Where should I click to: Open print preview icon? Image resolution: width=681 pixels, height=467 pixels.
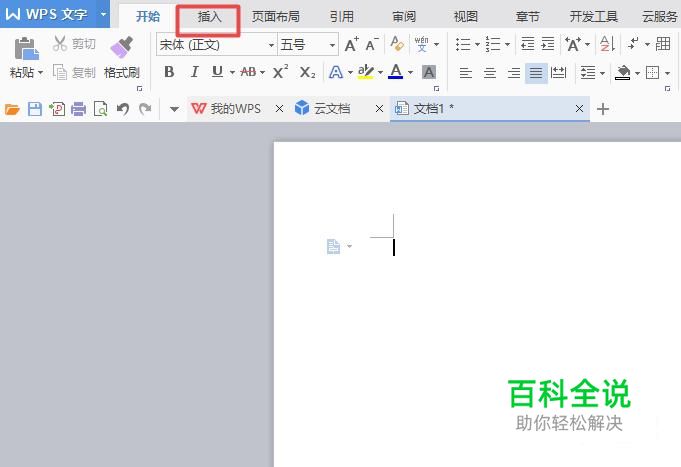tap(100, 109)
